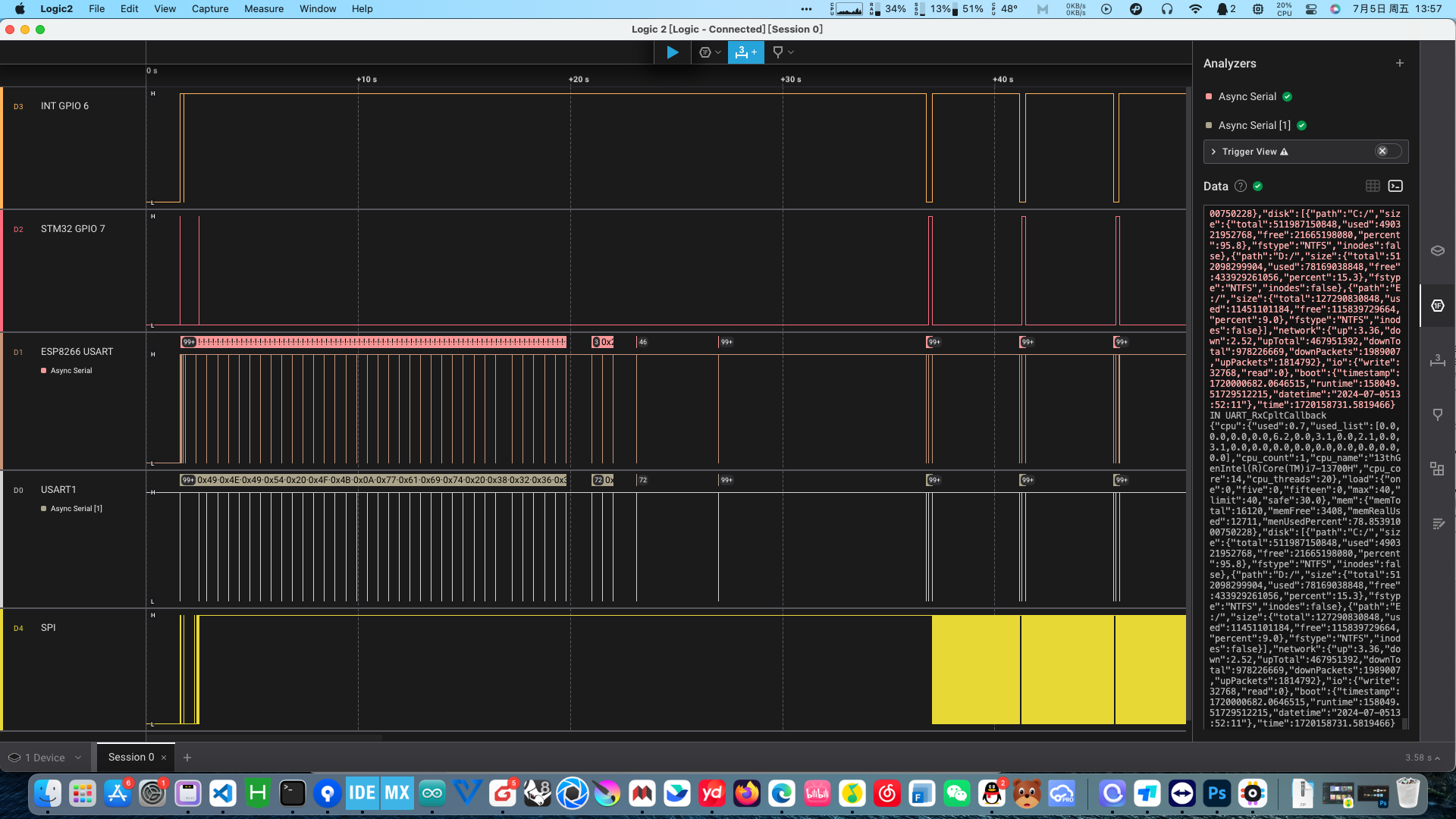Open the Analyzers panel in the right sidebar
1456x819 pixels.
click(x=1437, y=306)
